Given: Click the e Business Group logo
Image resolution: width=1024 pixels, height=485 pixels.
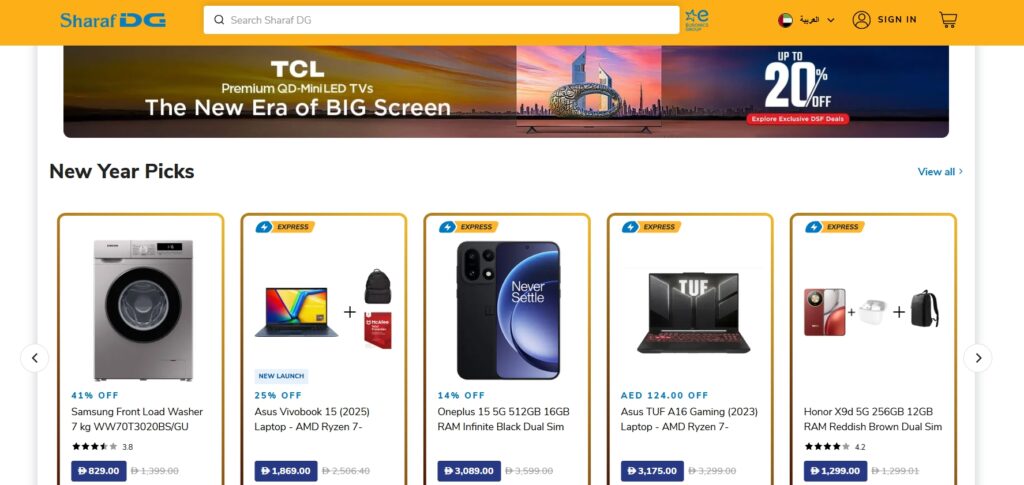Looking at the screenshot, I should [697, 20].
